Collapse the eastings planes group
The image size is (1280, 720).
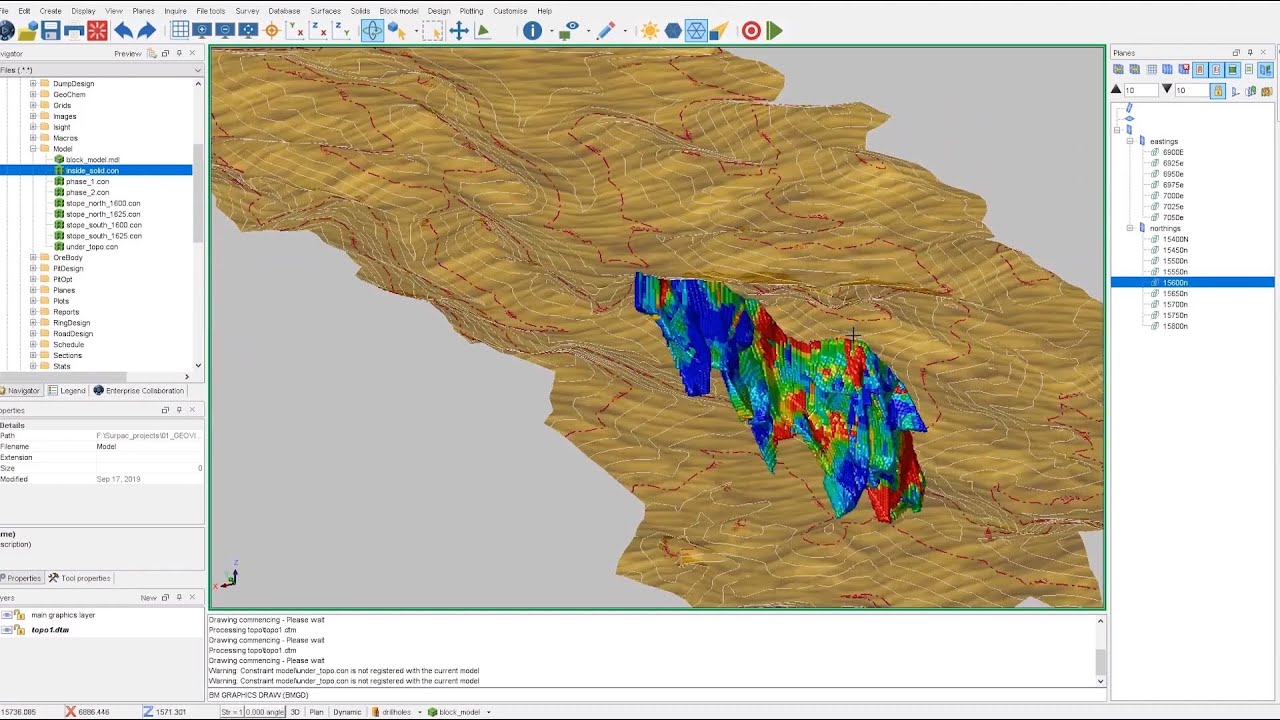1130,141
